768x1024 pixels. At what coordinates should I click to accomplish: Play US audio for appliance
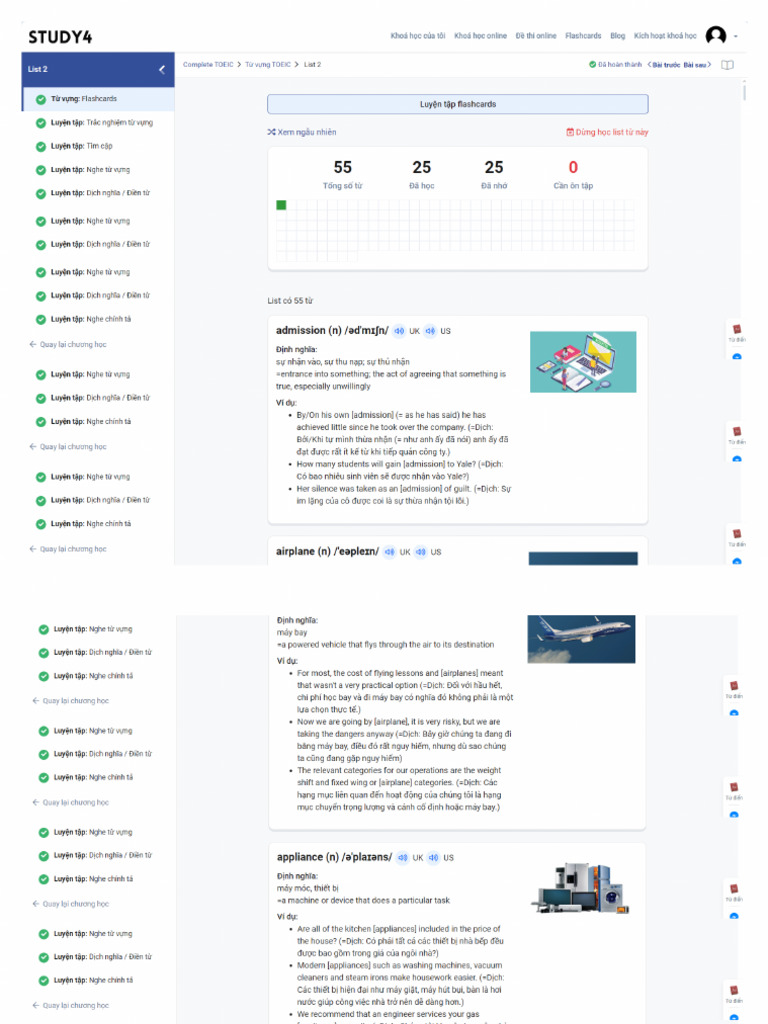(434, 857)
